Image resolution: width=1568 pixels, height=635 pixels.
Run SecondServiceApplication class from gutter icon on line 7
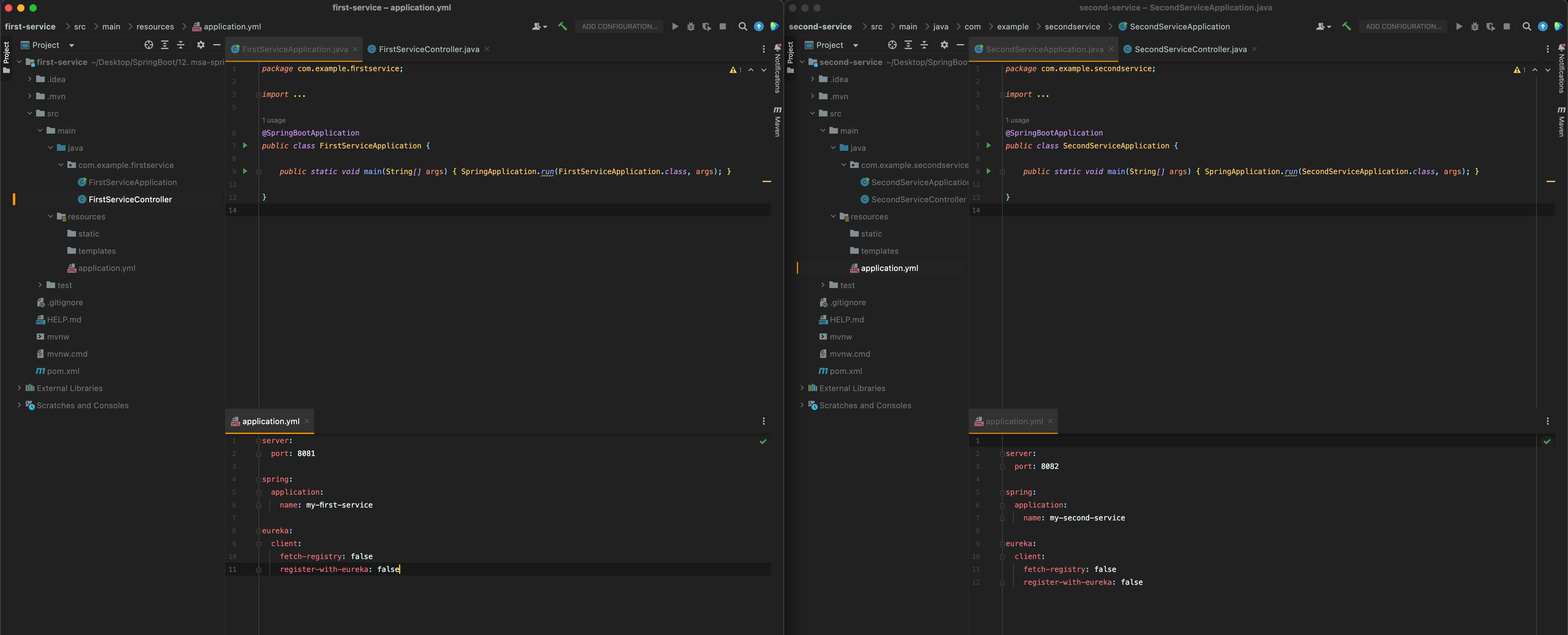989,145
